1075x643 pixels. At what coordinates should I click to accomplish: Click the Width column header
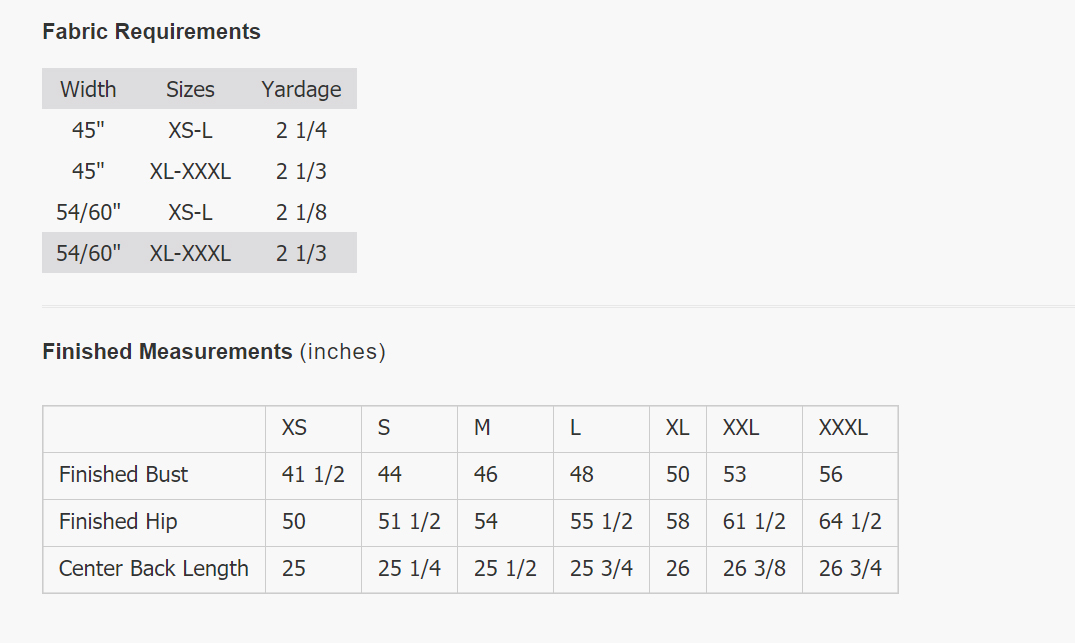(88, 89)
